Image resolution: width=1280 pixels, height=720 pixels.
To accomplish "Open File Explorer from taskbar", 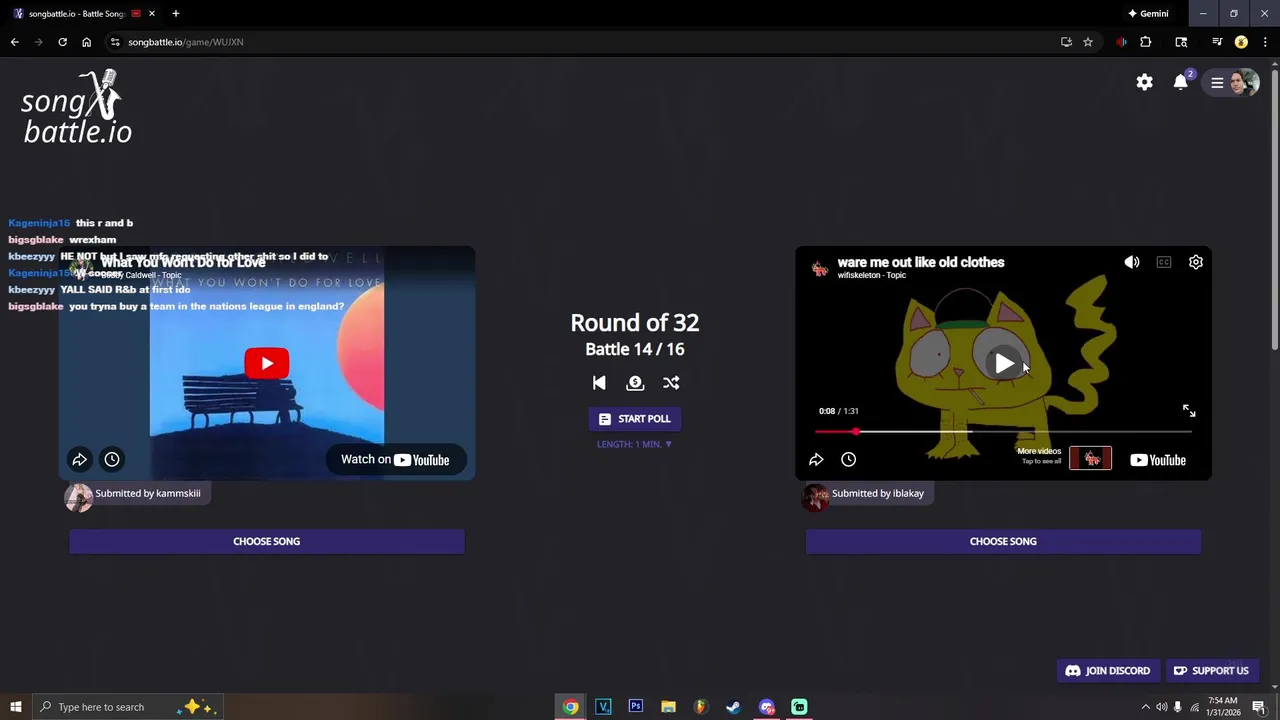I will 668,707.
